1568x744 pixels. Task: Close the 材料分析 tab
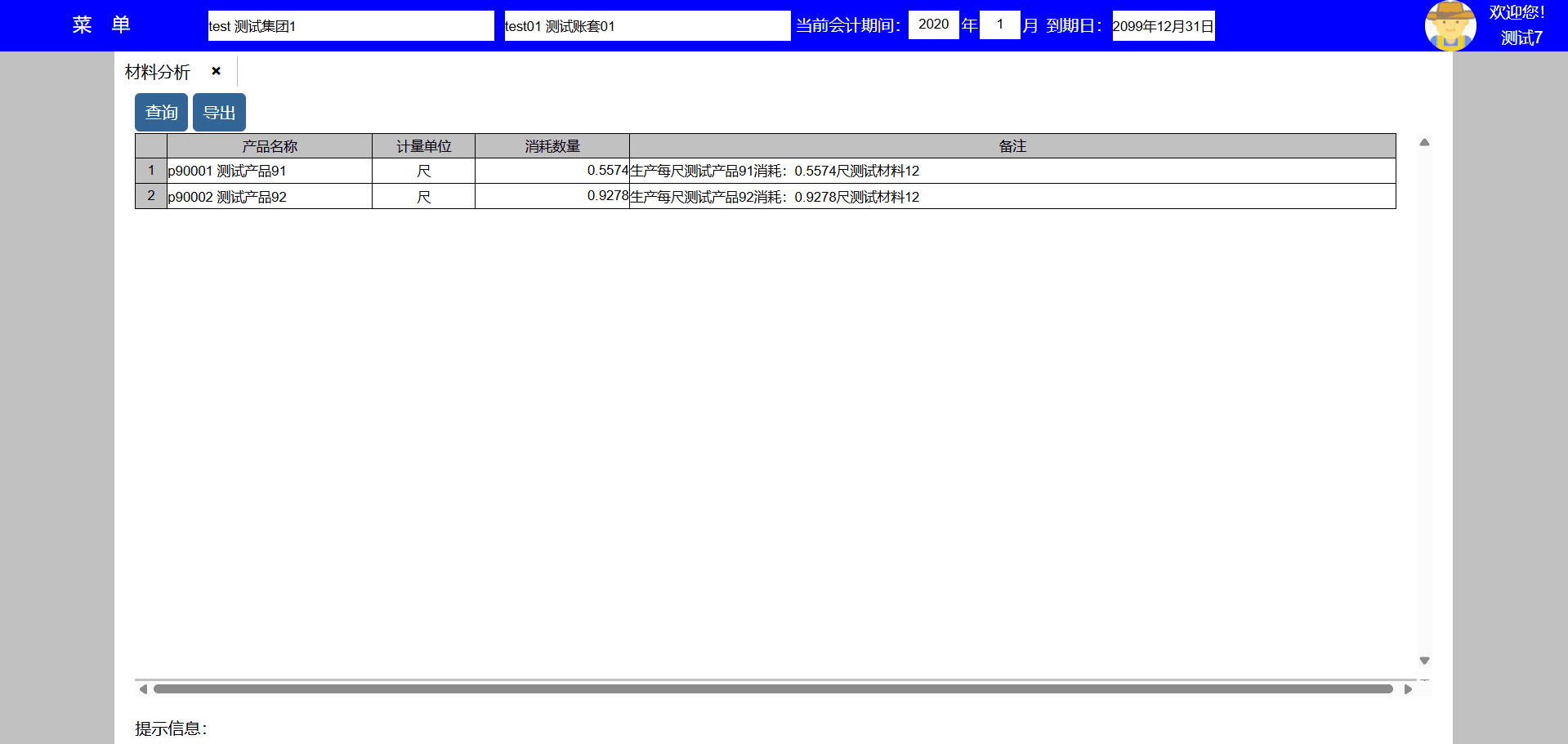coord(216,71)
